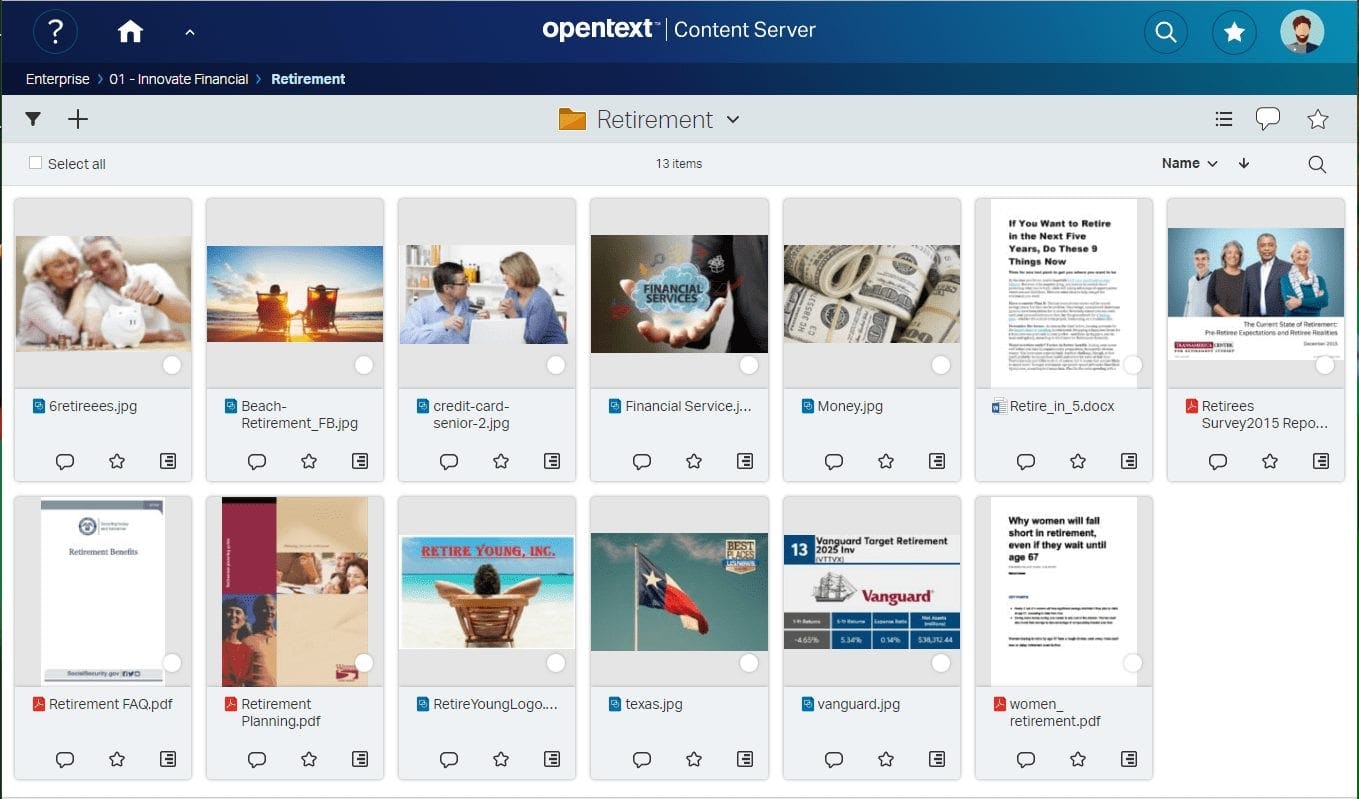Click the add new item plus icon
This screenshot has height=799, width=1359.
77,119
